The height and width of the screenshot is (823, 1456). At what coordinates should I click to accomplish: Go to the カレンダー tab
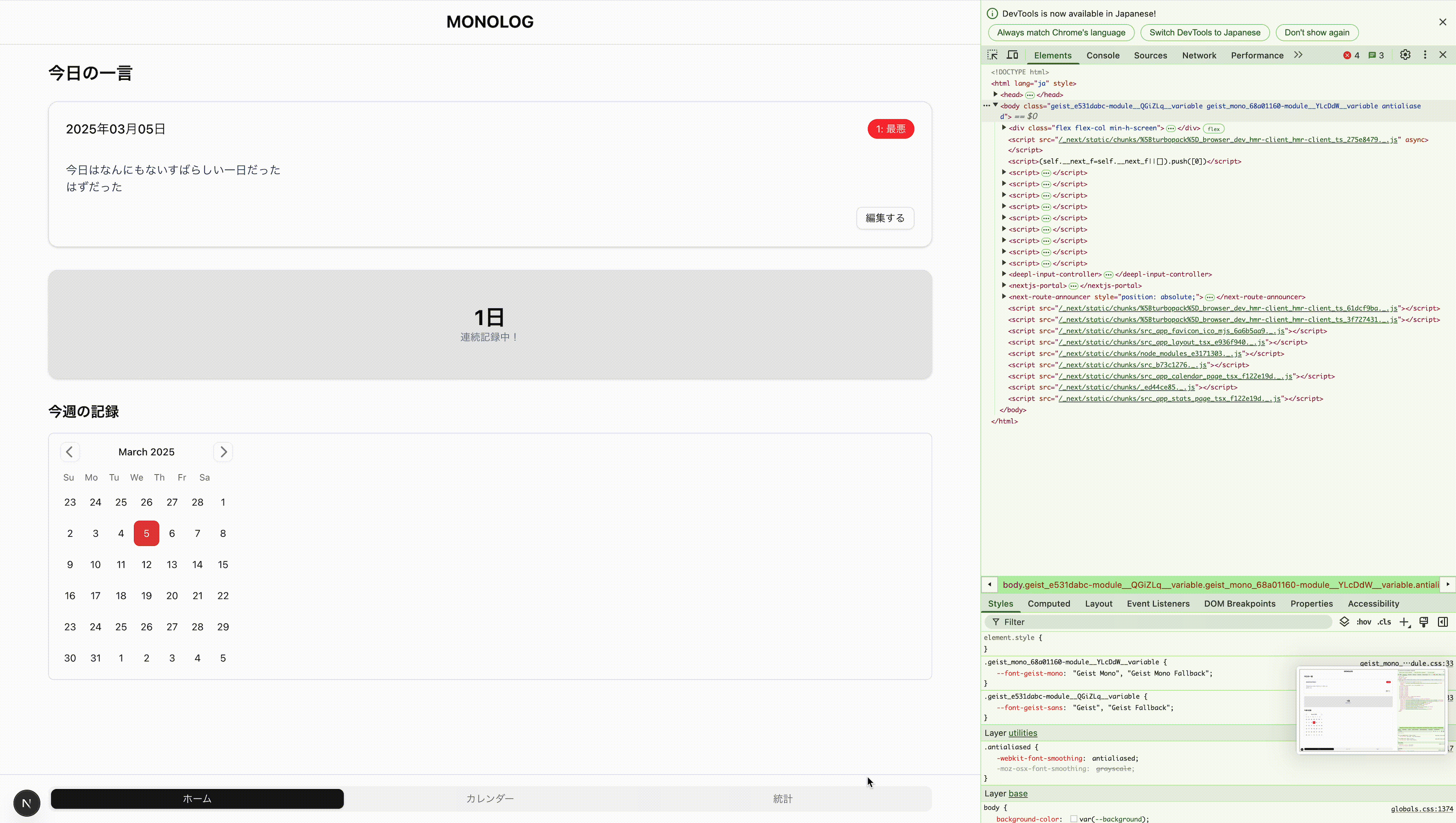coord(490,799)
